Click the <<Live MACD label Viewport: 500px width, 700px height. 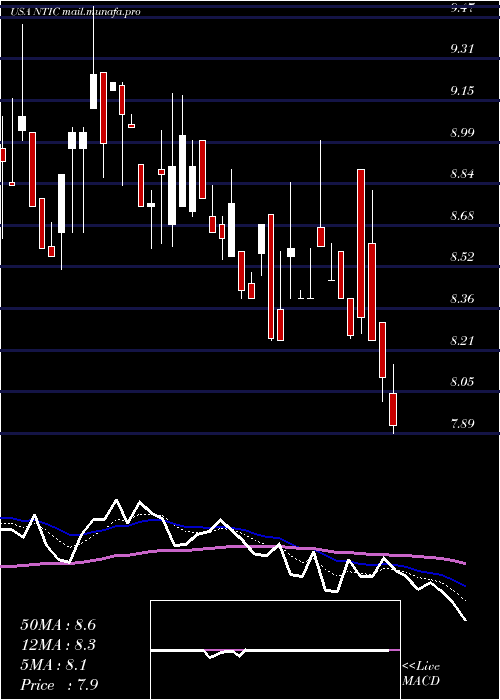point(421,674)
